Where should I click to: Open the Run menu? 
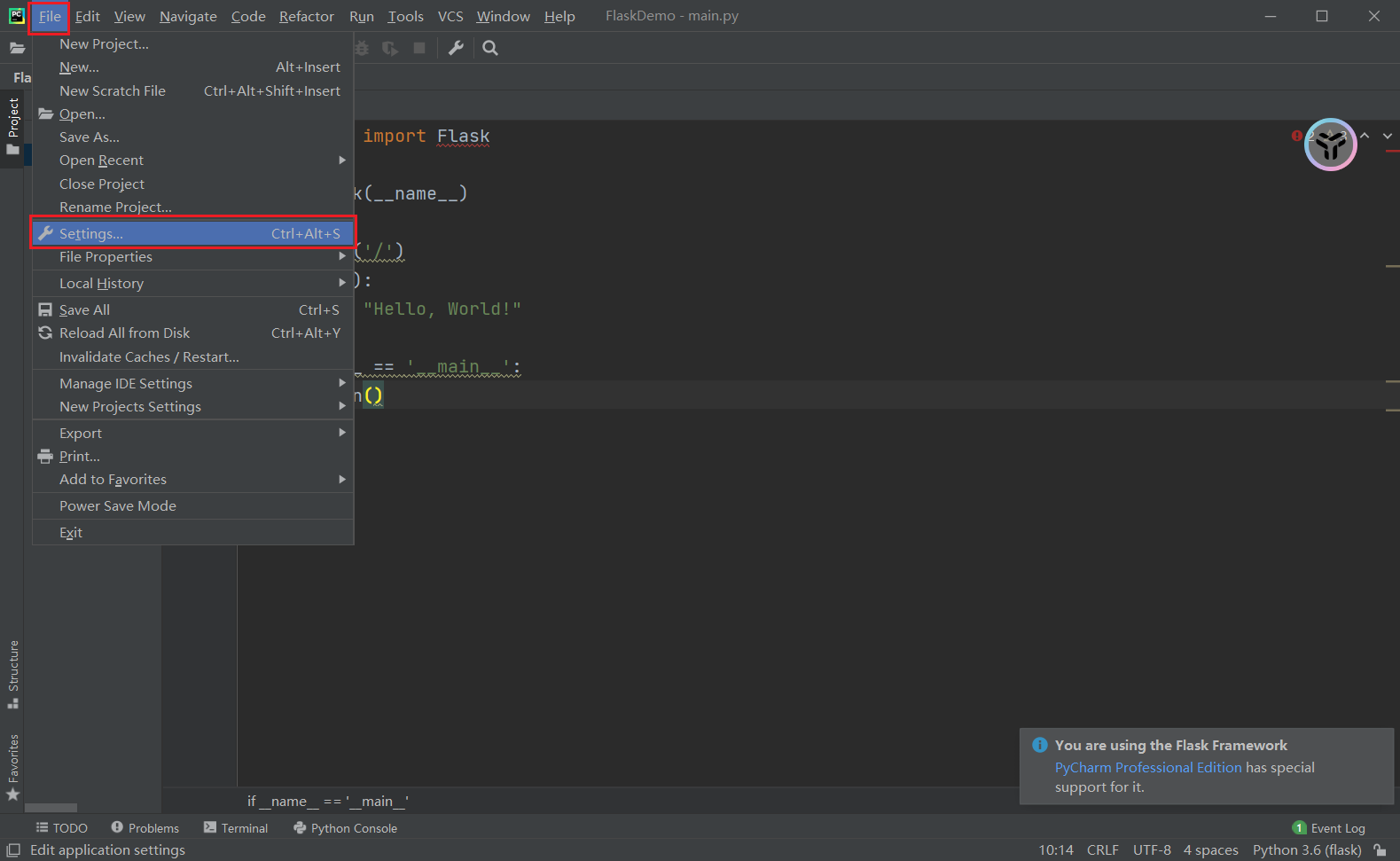pyautogui.click(x=362, y=16)
